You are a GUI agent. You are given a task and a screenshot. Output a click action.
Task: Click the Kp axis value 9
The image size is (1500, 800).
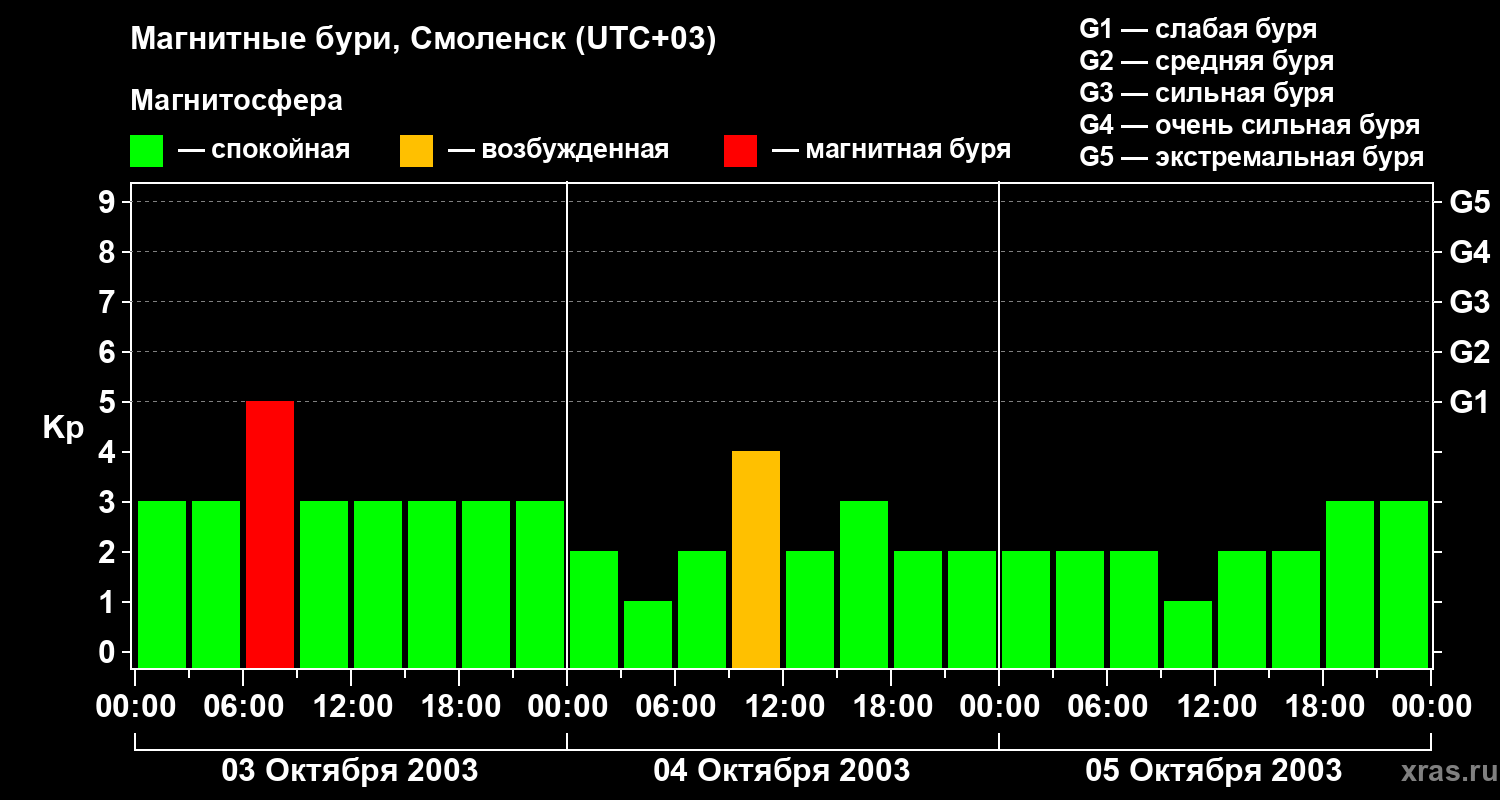(109, 202)
